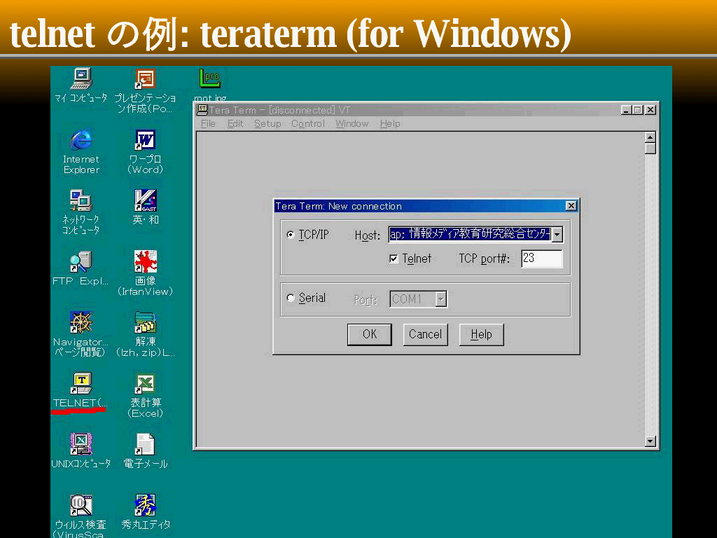This screenshot has height=538, width=717.
Task: Launch the Internet Explorer desktop icon
Action: pos(81,140)
